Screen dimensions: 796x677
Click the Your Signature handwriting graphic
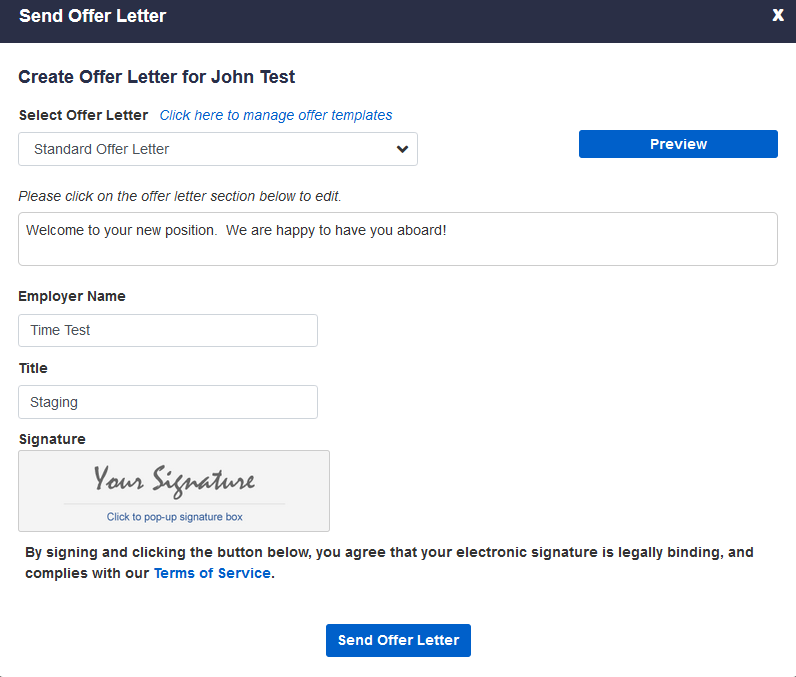tap(174, 480)
